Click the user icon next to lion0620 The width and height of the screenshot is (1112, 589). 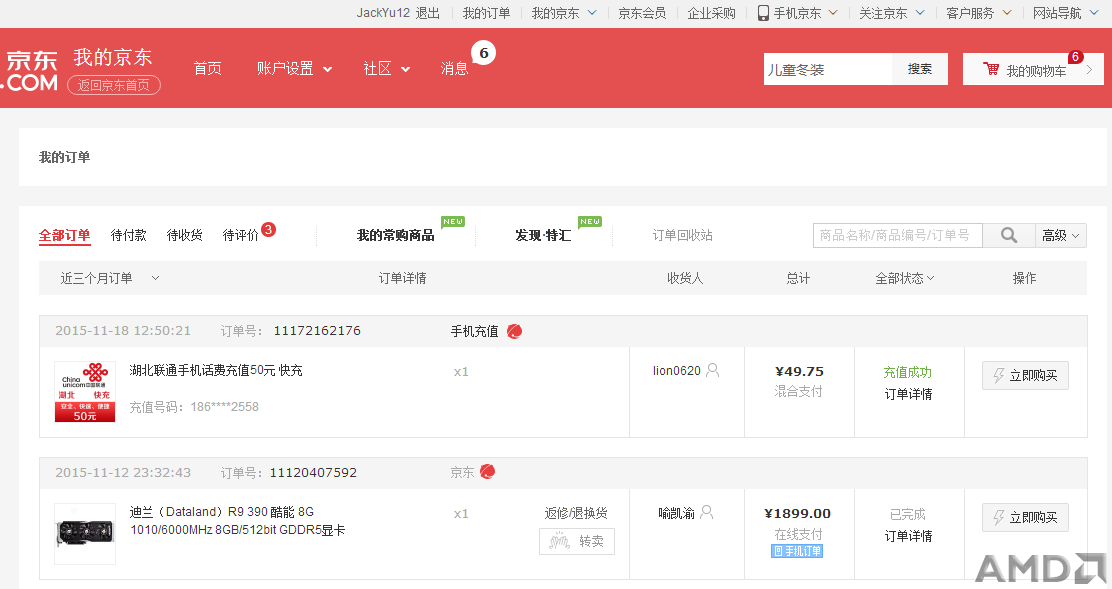pos(713,370)
